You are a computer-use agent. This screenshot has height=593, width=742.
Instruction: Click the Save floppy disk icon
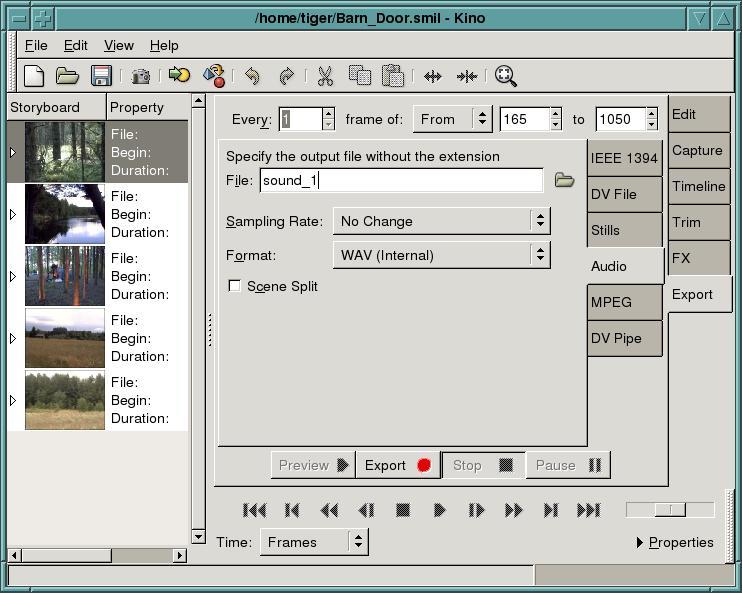100,76
